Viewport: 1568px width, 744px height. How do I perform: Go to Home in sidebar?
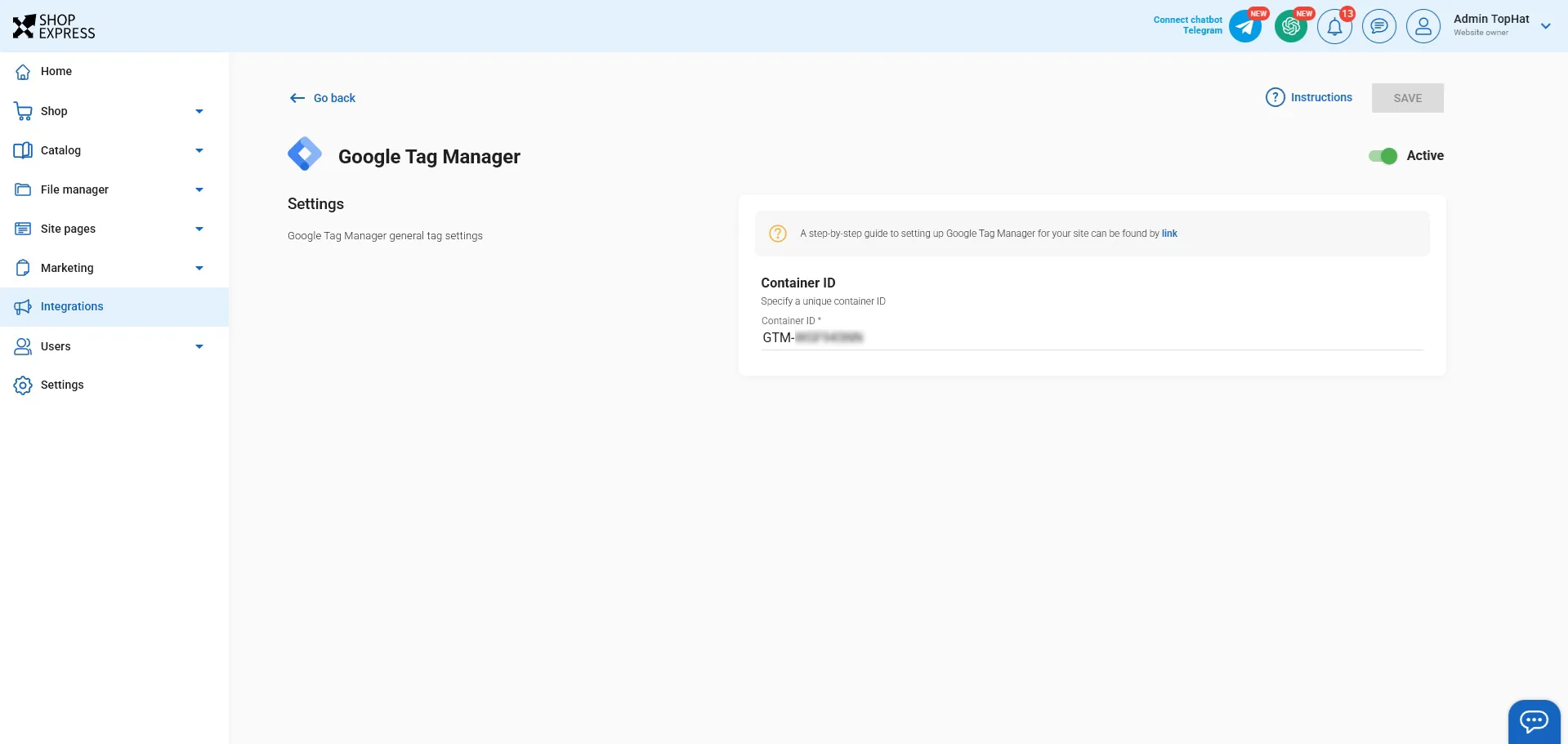[x=114, y=72]
